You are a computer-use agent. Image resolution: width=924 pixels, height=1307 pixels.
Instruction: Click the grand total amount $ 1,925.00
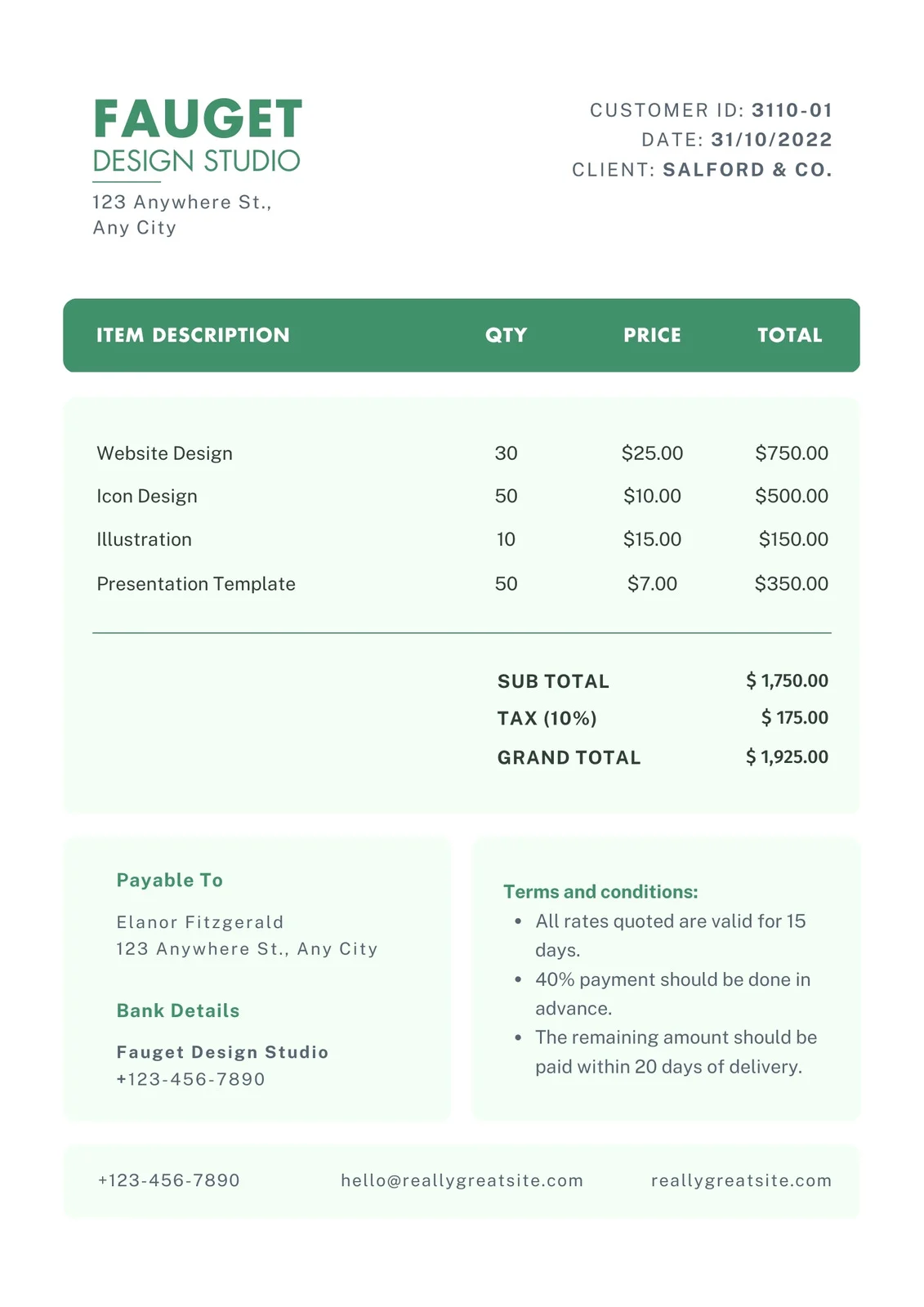[787, 757]
